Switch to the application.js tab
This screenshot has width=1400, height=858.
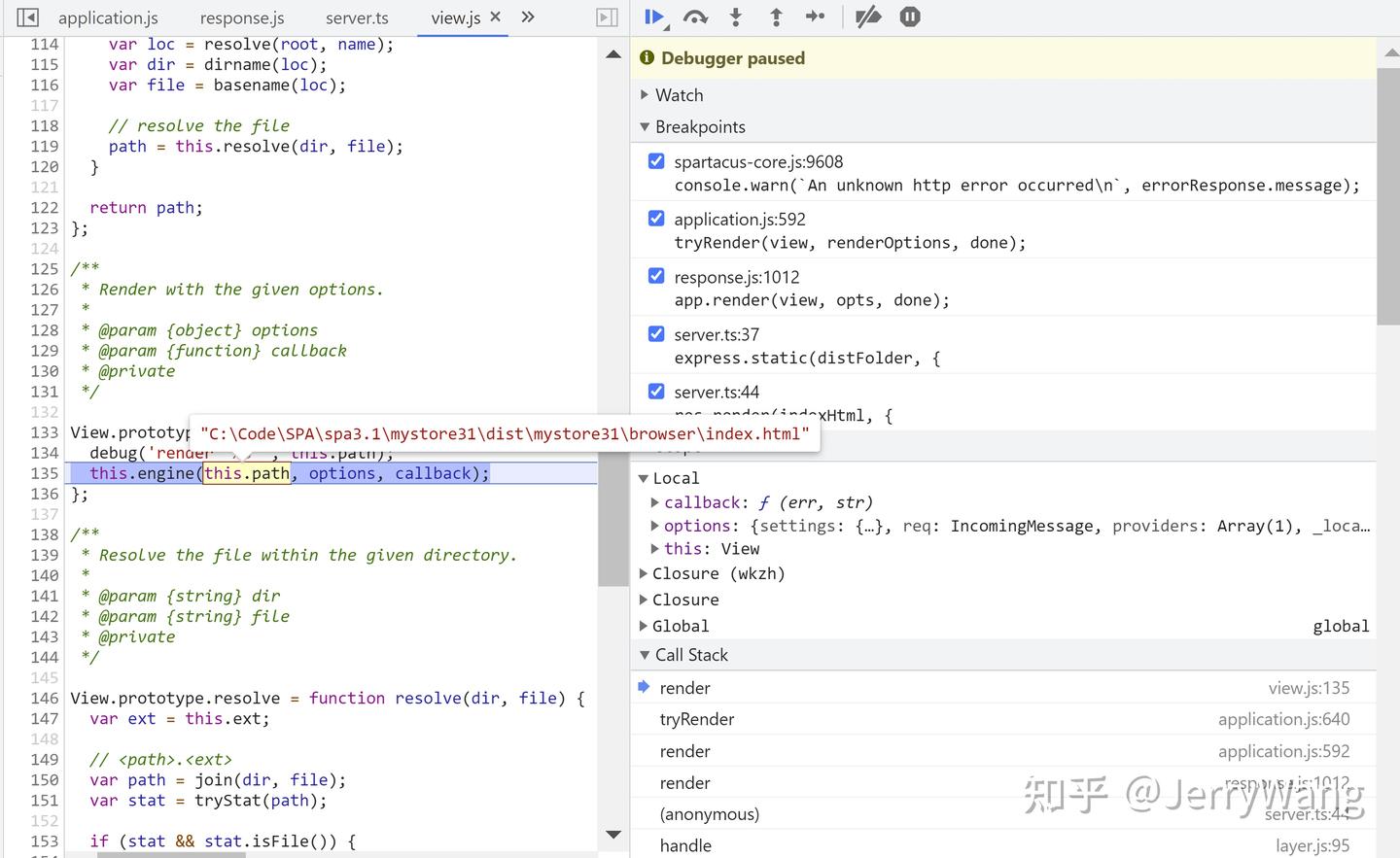click(108, 17)
